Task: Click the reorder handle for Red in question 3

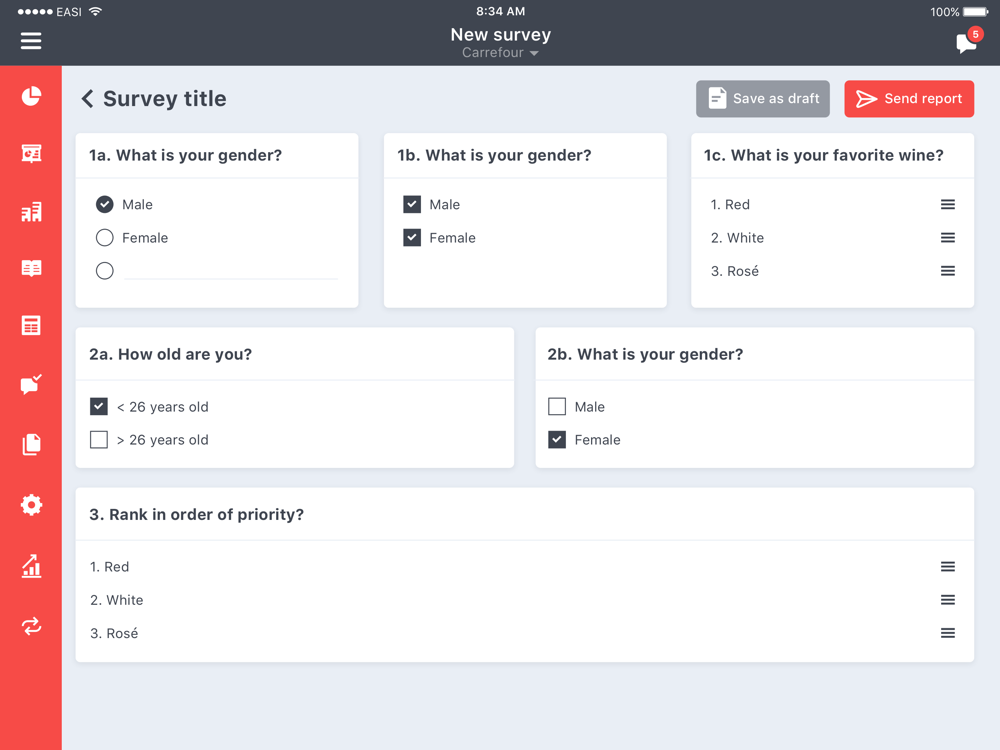Action: [948, 566]
